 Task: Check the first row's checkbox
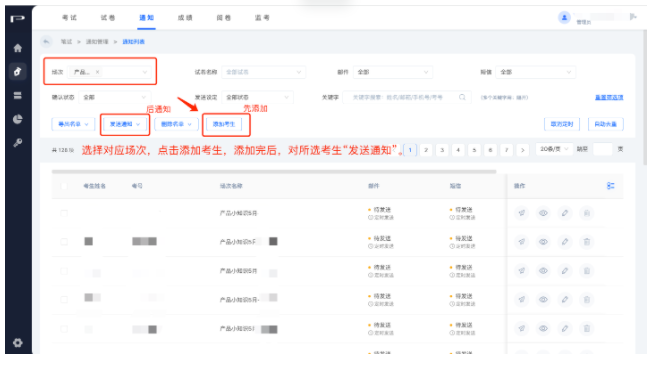(x=64, y=213)
